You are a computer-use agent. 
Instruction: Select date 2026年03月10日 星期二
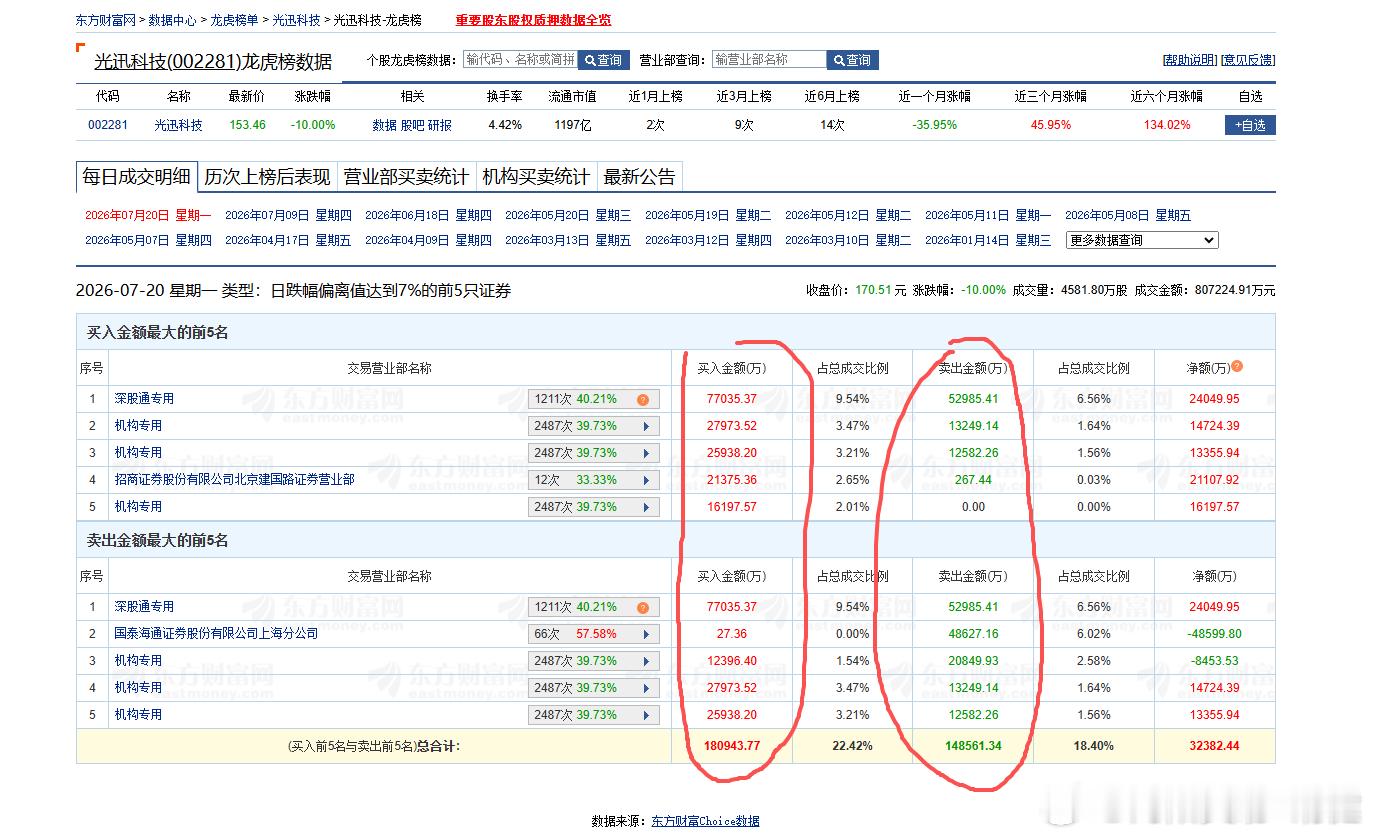(848, 240)
